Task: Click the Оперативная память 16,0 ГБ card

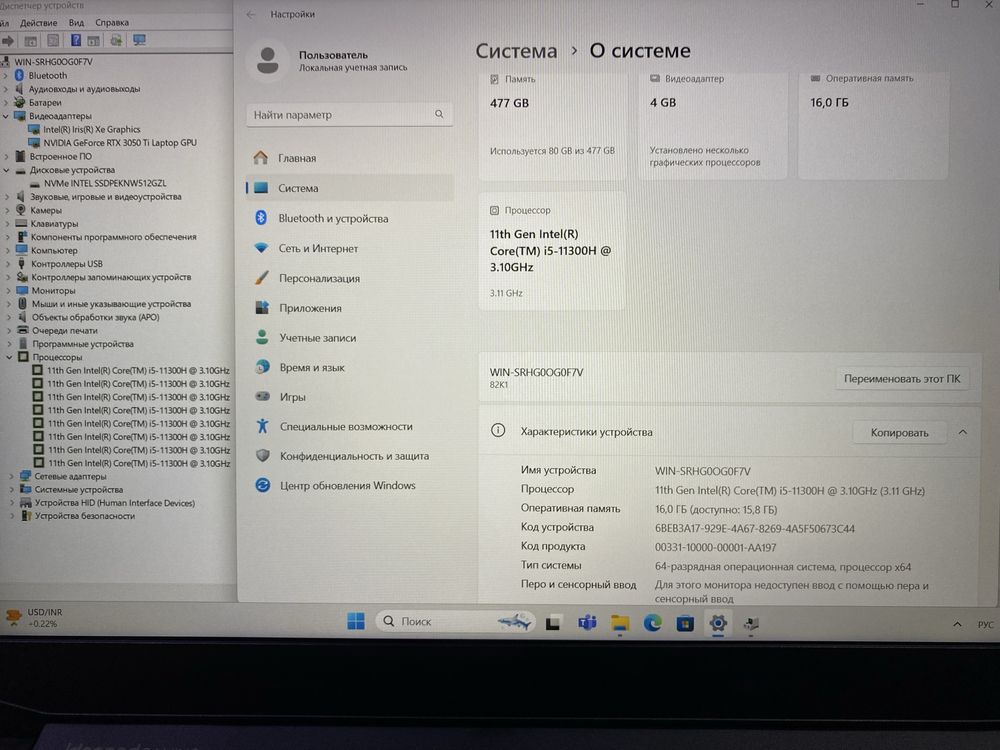Action: (872, 124)
